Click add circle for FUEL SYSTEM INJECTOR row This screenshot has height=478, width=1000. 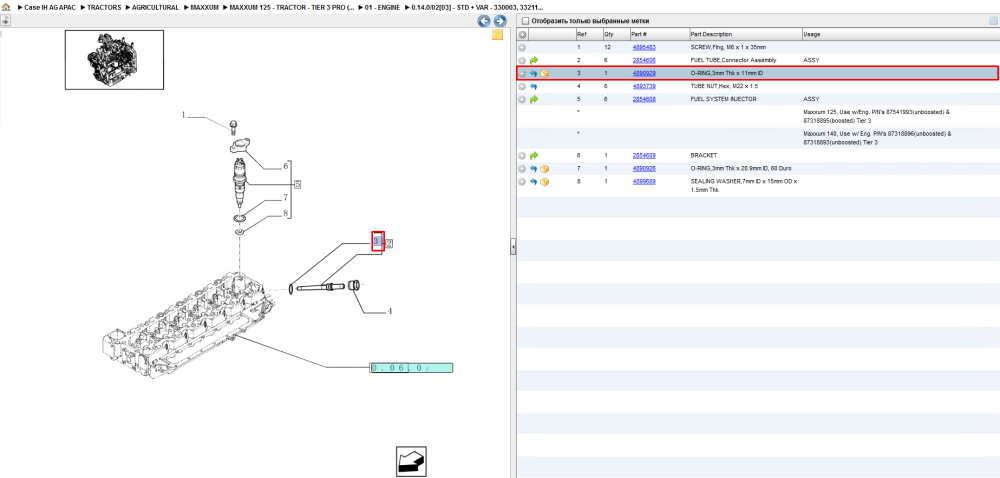tap(522, 99)
